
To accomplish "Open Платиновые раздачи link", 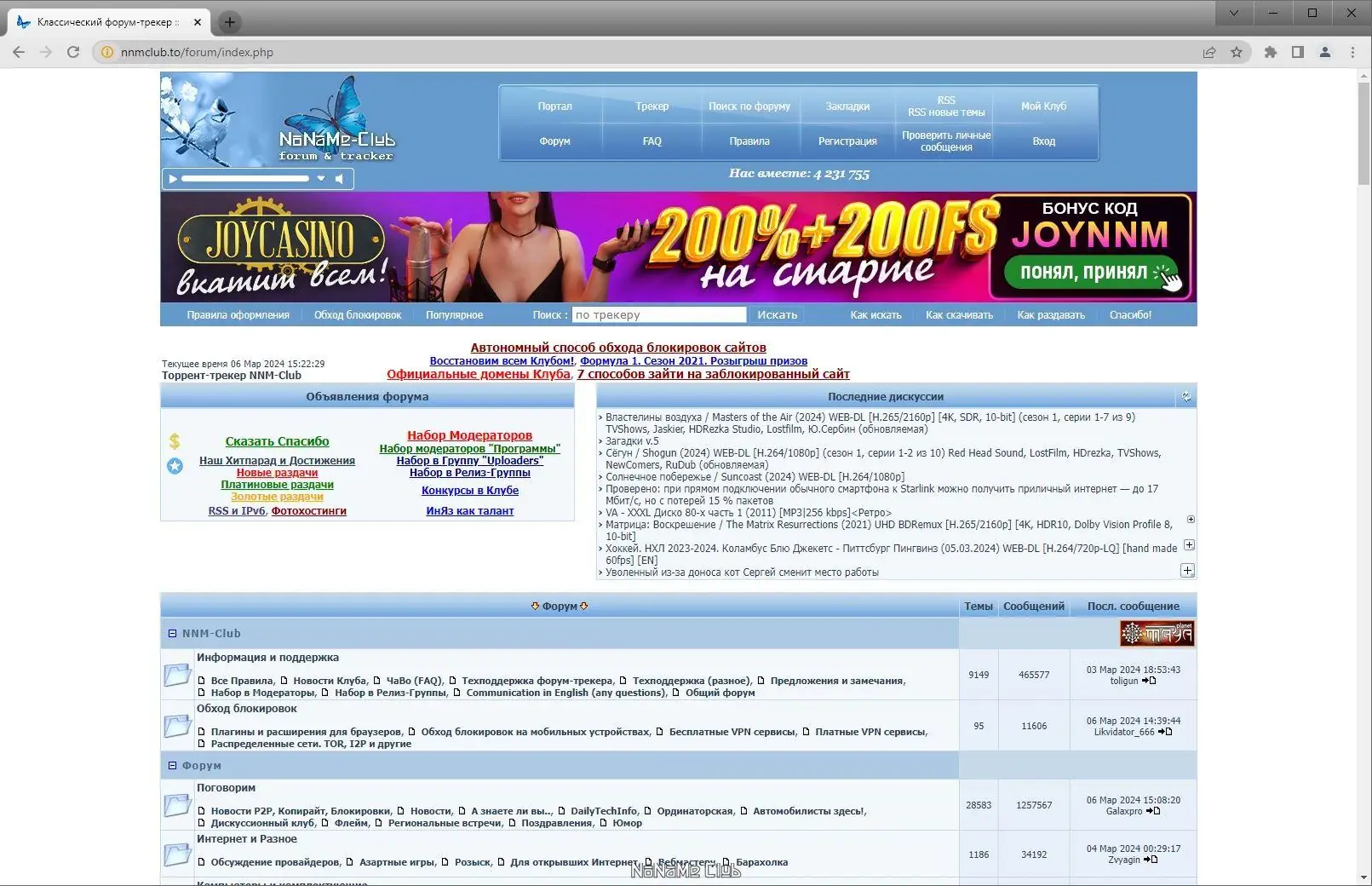I will point(277,485).
